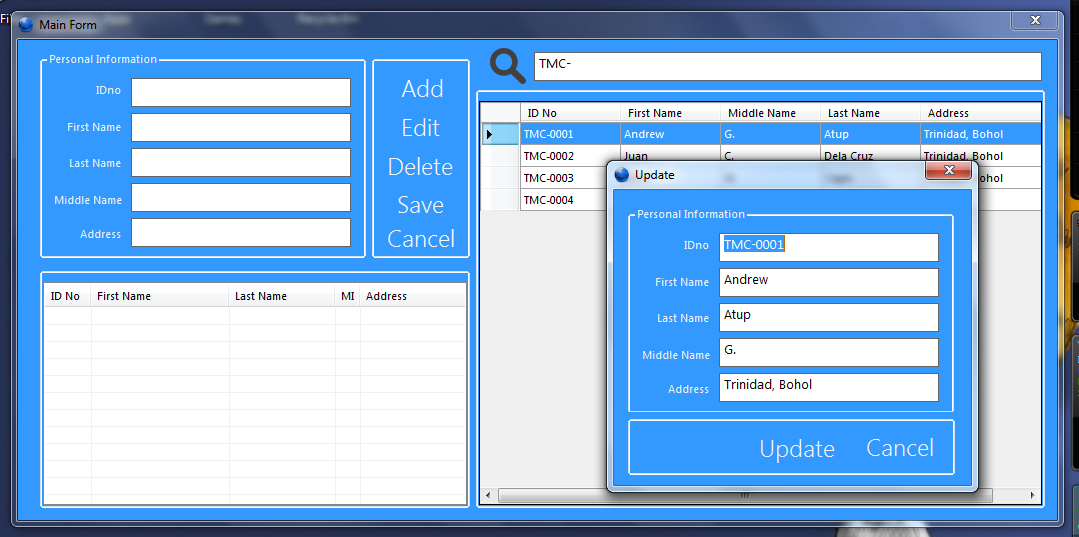1079x537 pixels.
Task: Click right arrow of grid horizontal scrollbar
Action: click(1032, 495)
